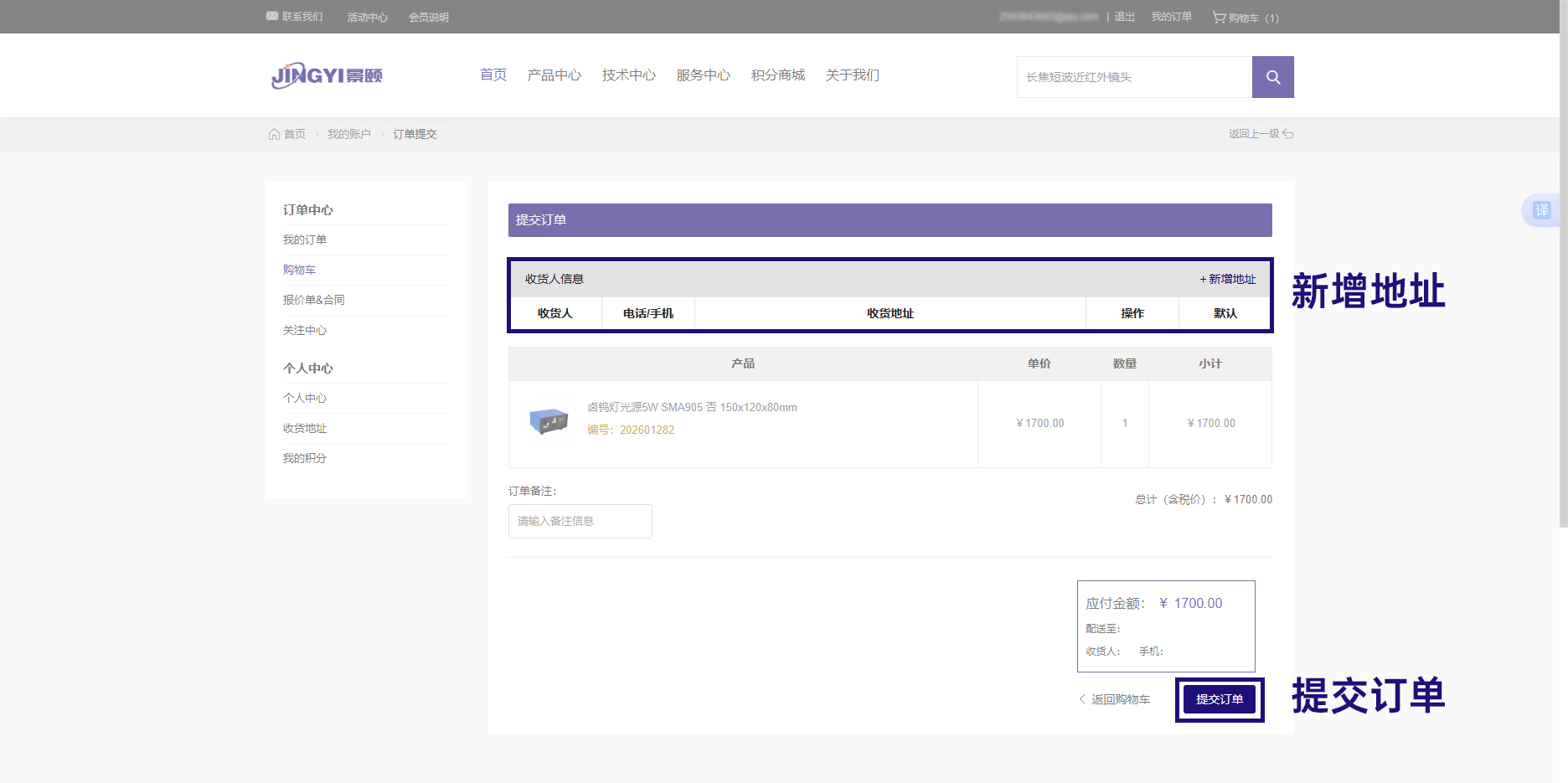Click 退出 to log out
This screenshot has width=1568, height=783.
coord(1124,17)
